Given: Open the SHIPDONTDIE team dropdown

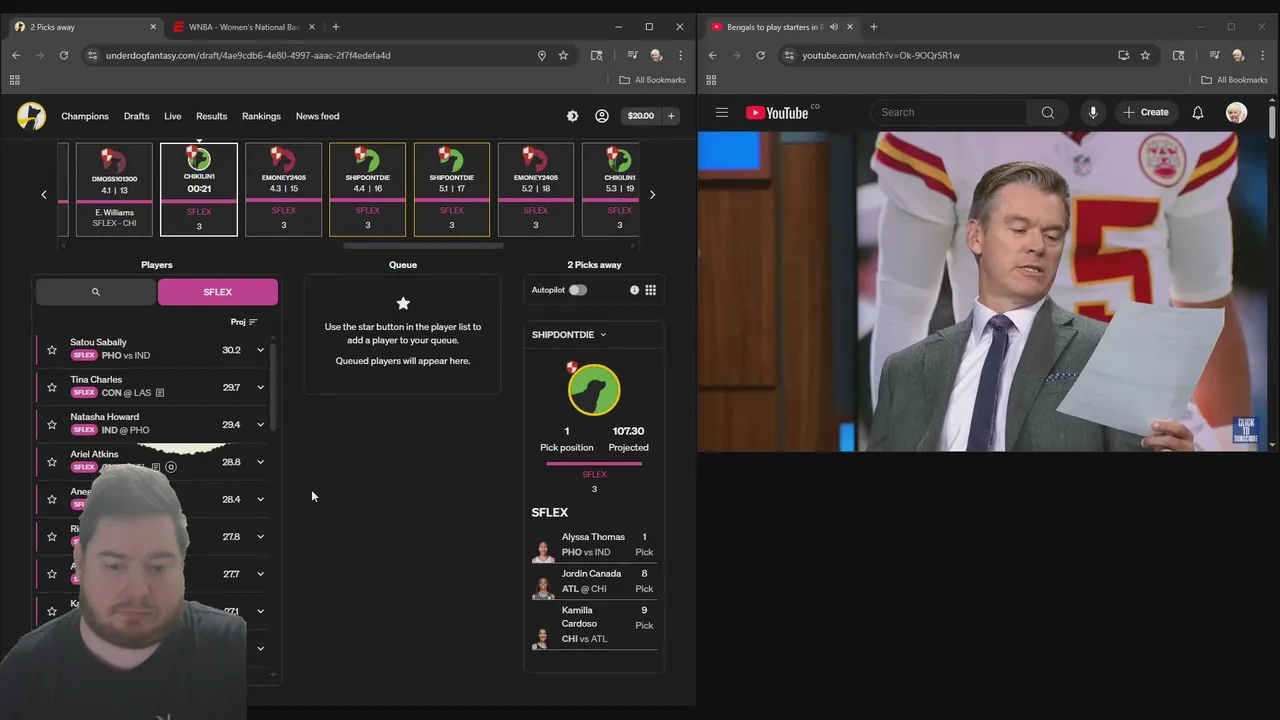Looking at the screenshot, I should [x=569, y=335].
